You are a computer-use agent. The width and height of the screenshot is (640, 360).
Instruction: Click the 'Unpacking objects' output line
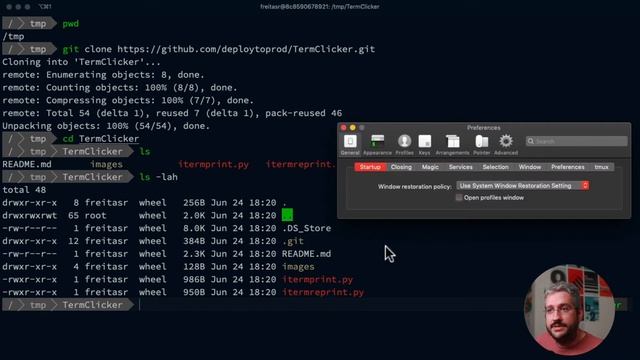(106, 126)
